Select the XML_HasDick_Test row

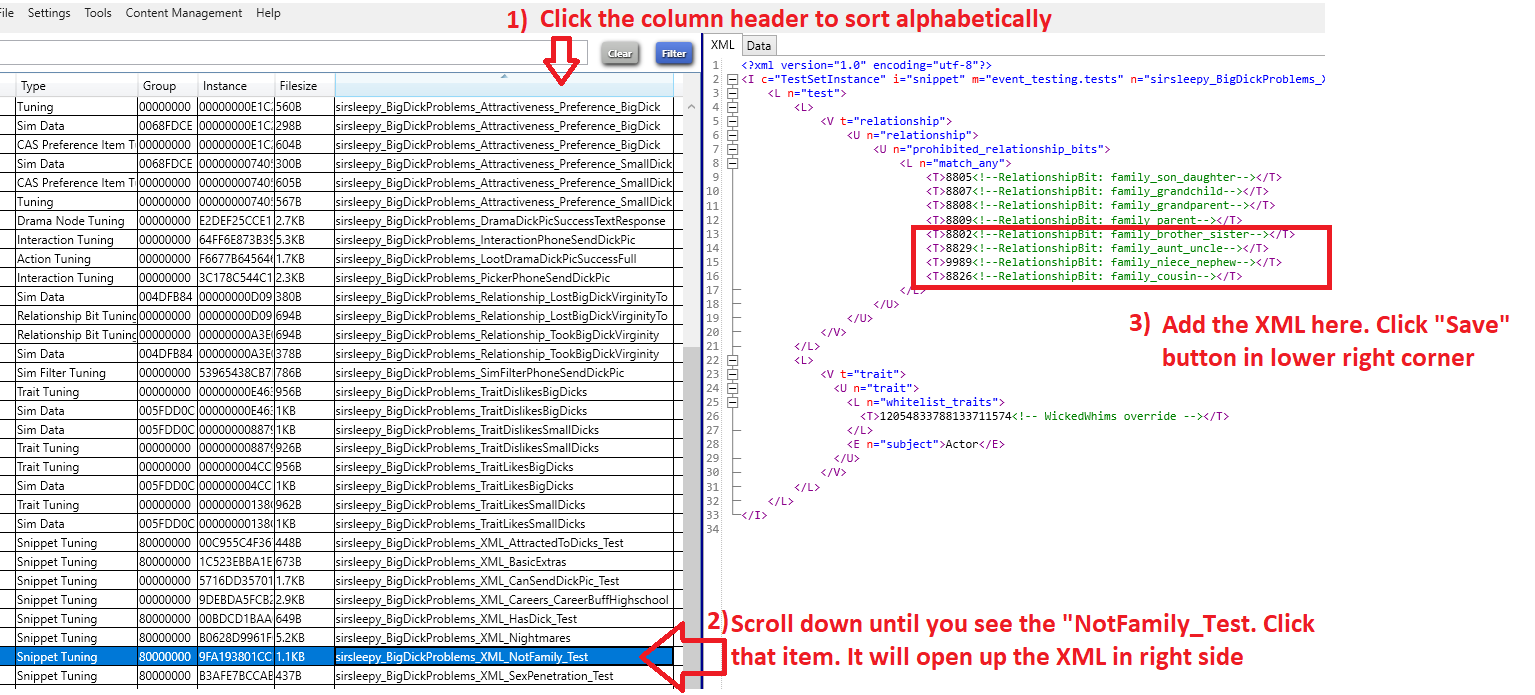[x=342, y=619]
